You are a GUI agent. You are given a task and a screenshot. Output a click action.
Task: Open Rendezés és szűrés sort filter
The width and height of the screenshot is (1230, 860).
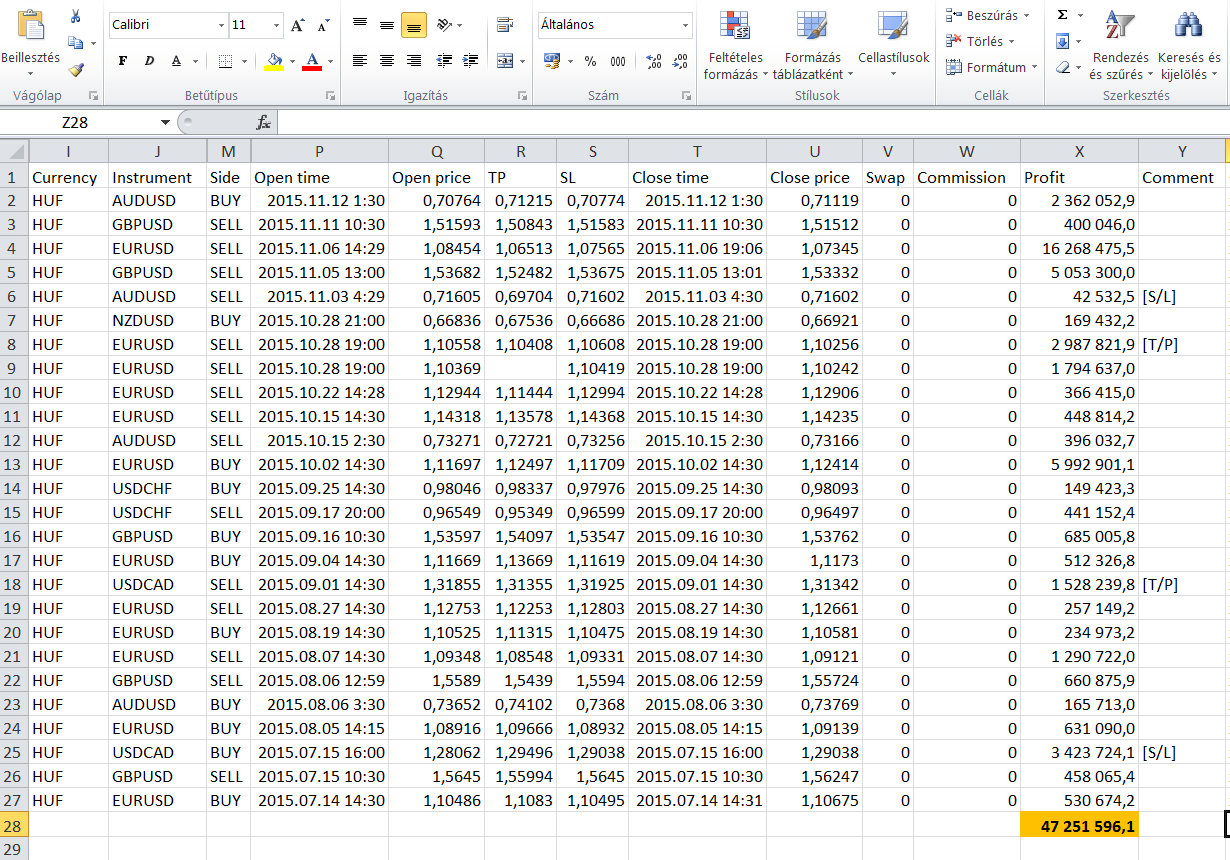pyautogui.click(x=1120, y=45)
